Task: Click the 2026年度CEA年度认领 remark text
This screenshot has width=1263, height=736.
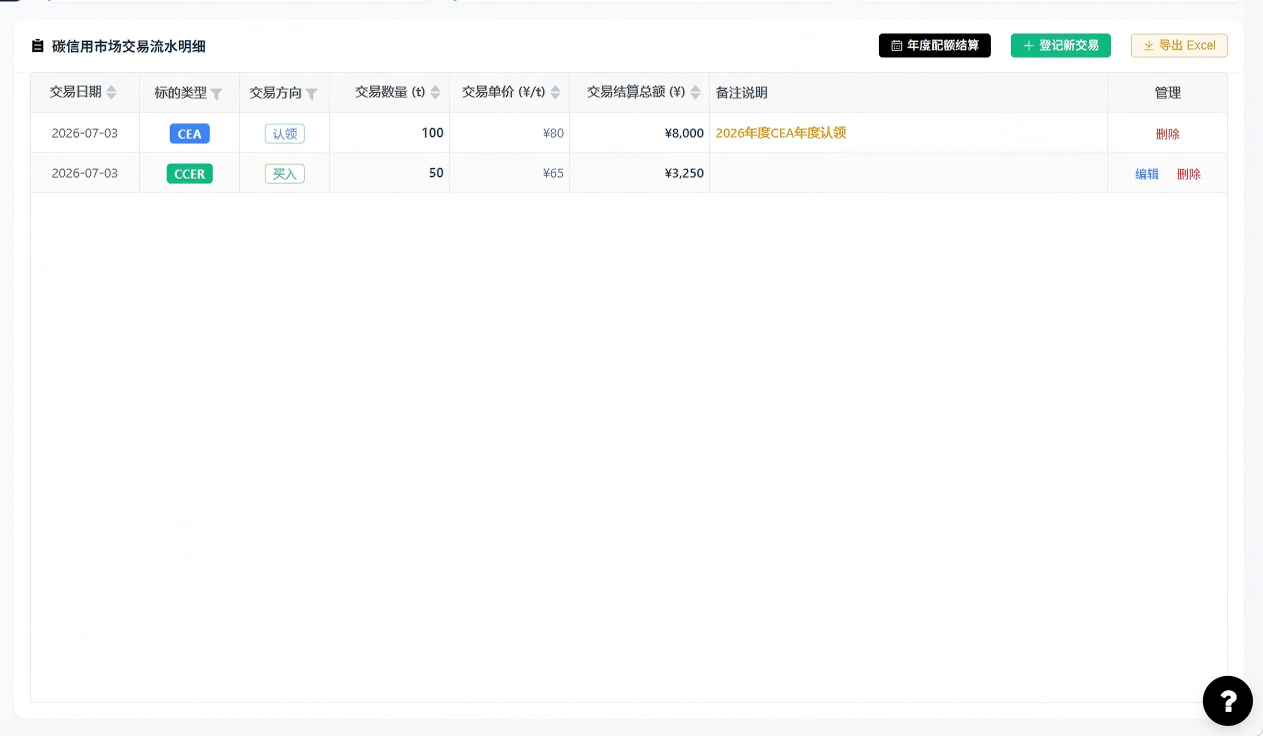Action: (781, 133)
